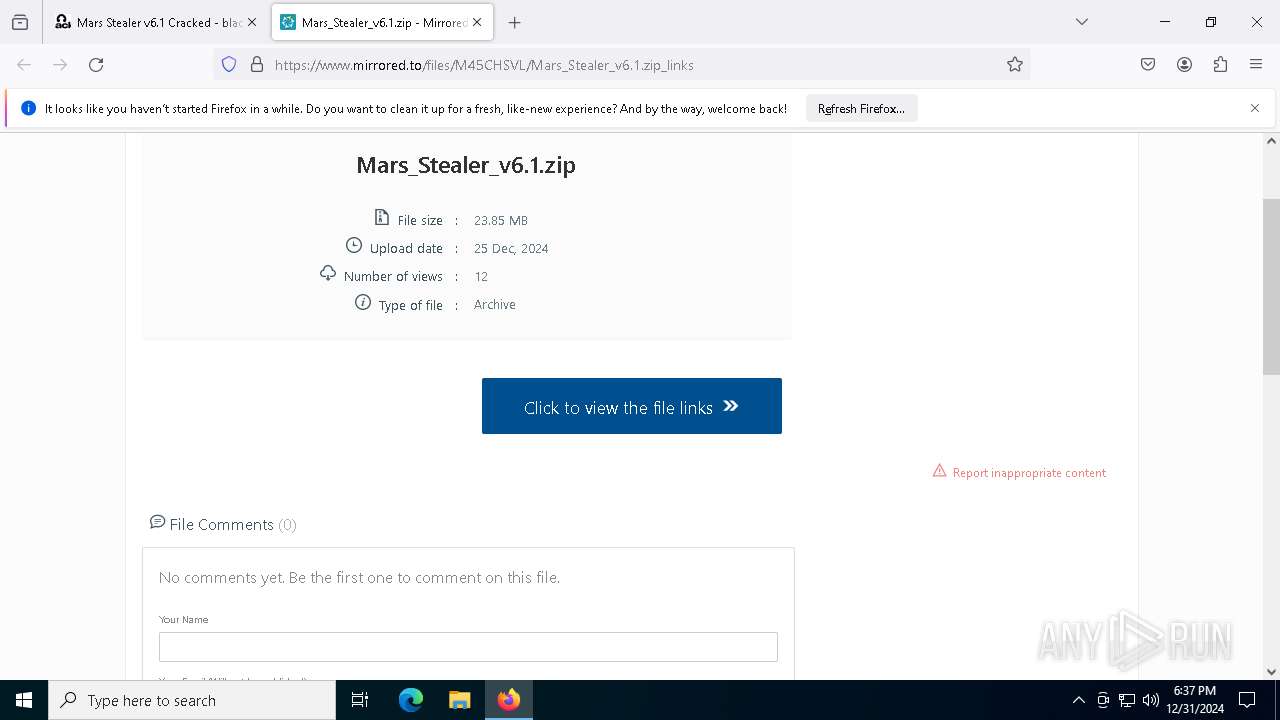This screenshot has height=720, width=1280.
Task: Switch to Mars Stealer v6.1 Cracked tab
Action: pyautogui.click(x=148, y=22)
